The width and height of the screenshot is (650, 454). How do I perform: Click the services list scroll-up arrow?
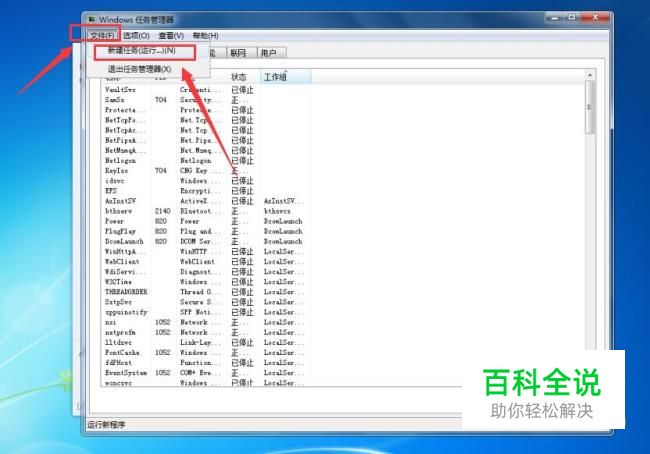tap(589, 75)
